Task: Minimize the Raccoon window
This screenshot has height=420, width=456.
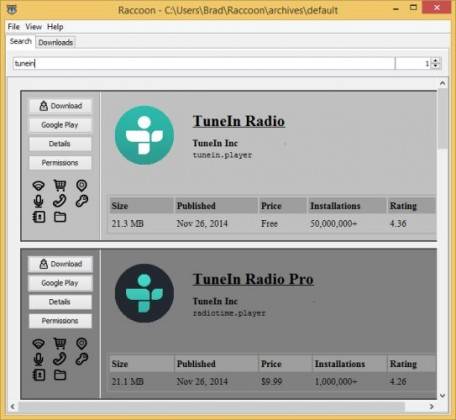Action: coord(396,8)
